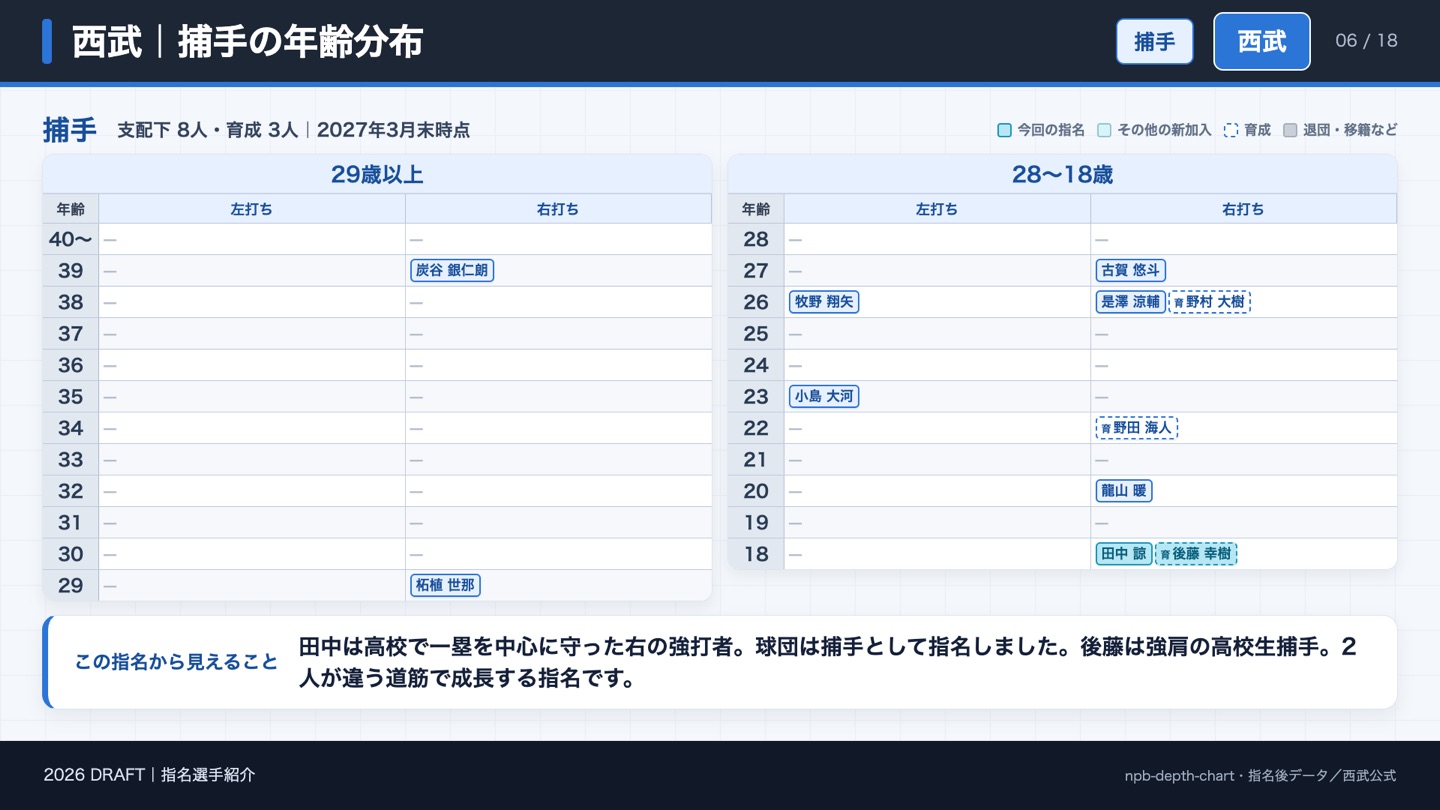Select the 西武 team button
This screenshot has width=1440, height=810.
tap(1262, 41)
